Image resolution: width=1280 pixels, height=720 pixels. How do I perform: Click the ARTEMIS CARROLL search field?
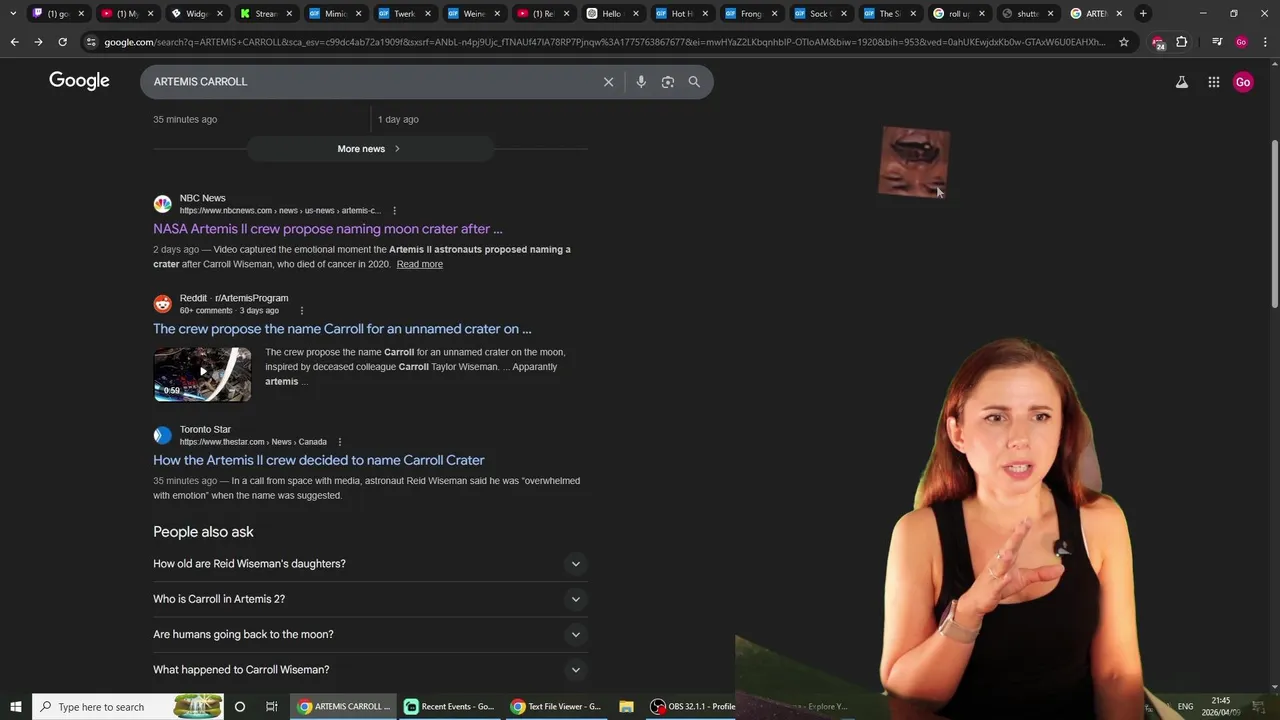pyautogui.click(x=370, y=82)
